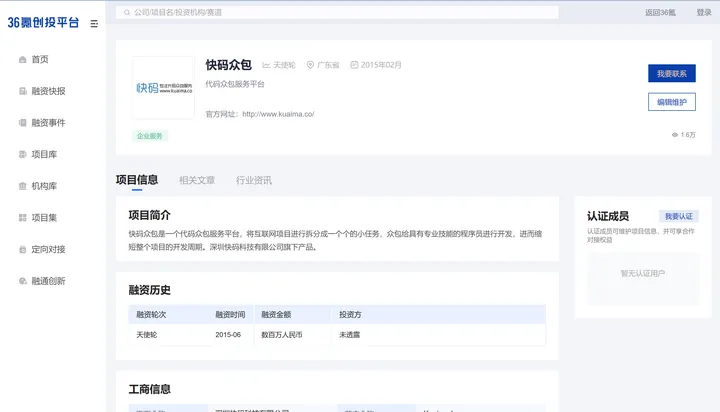Click the 广东省 location pin icon
The image size is (720, 412).
(310, 65)
